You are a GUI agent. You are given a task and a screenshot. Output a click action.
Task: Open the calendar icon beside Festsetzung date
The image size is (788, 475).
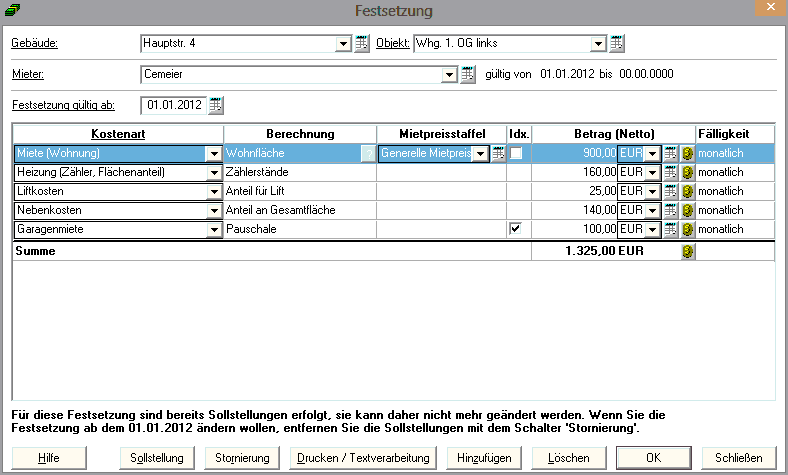coord(216,104)
